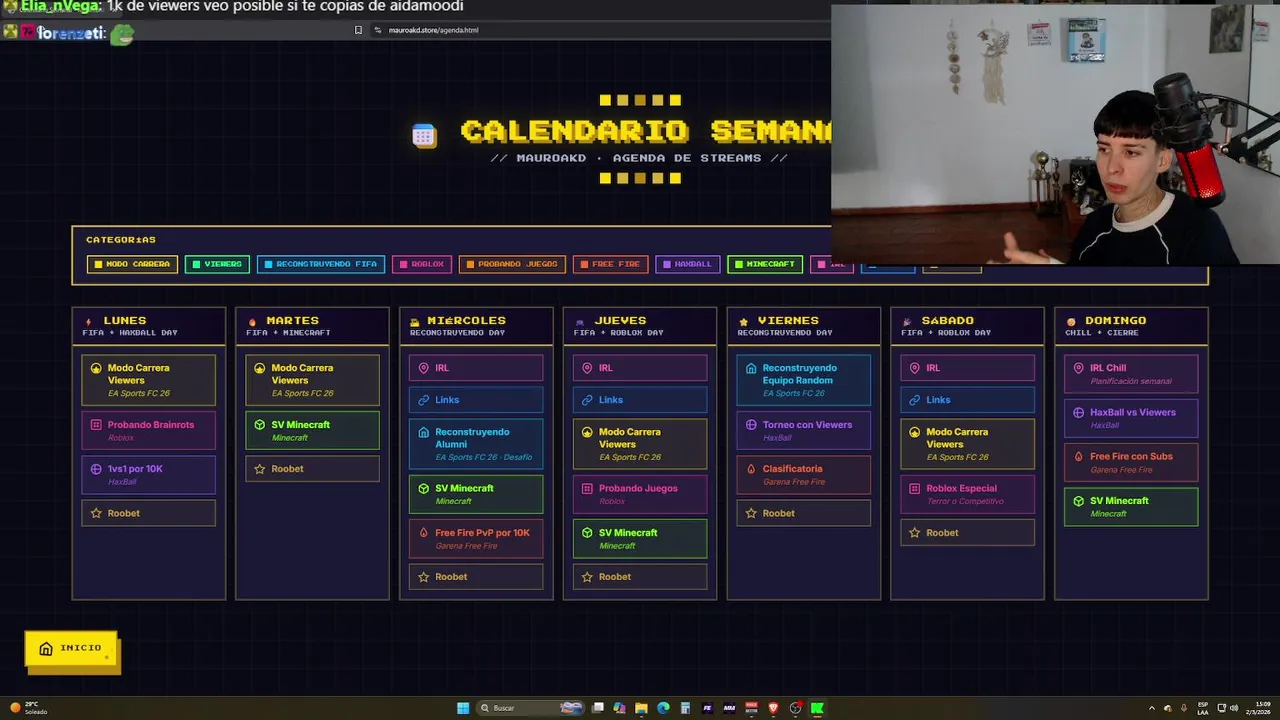Click the Miércoles day header
Image resolution: width=1280 pixels, height=720 pixels.
pyautogui.click(x=476, y=326)
